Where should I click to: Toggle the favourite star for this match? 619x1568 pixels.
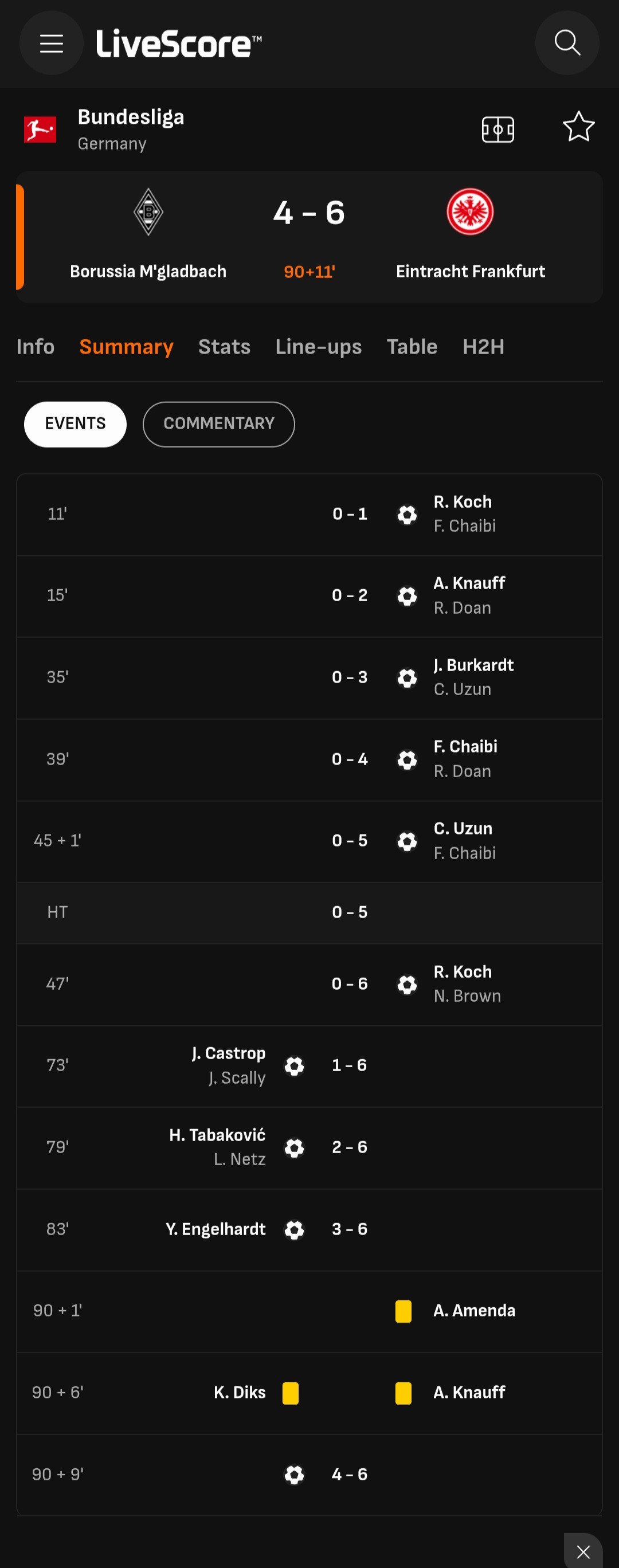578,127
